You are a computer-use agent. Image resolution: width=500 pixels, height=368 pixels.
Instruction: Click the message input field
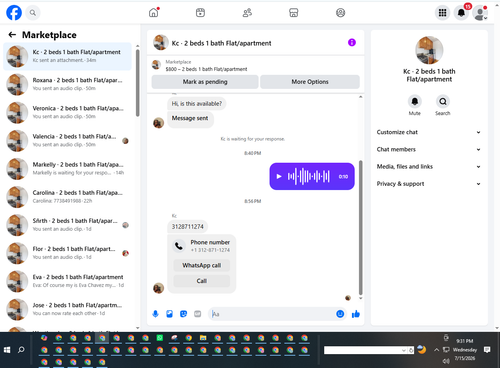[x=273, y=314]
